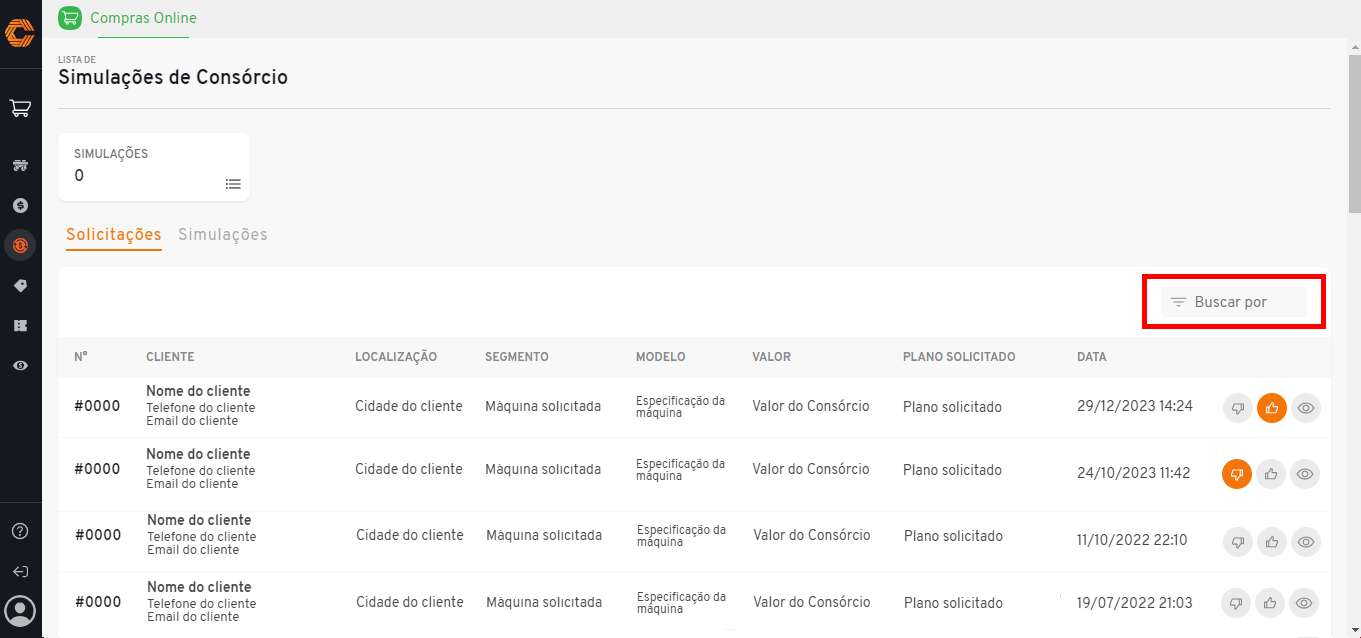Viewport: 1361px width, 638px height.
Task: Switch to the Solicitações tab
Action: 114,235
